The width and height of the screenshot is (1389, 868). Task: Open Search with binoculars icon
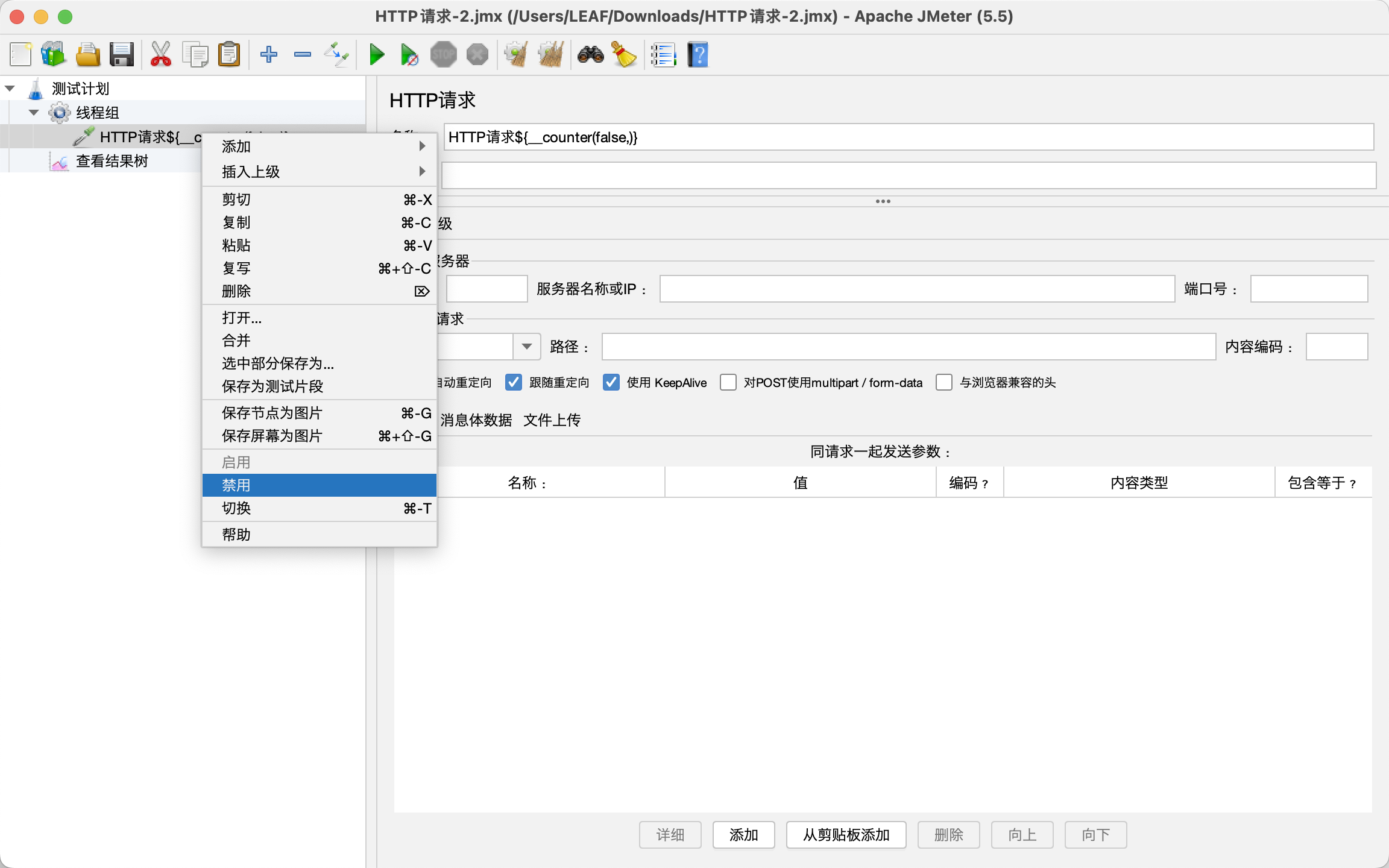pyautogui.click(x=590, y=55)
